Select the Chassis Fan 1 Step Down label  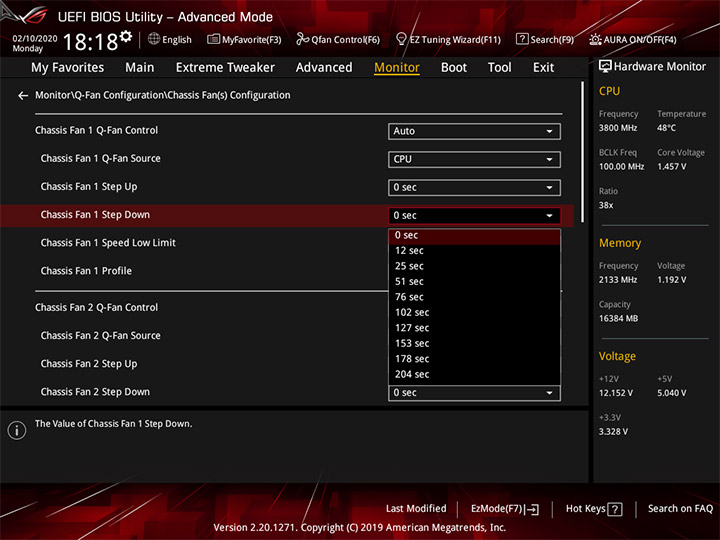pyautogui.click(x=95, y=215)
